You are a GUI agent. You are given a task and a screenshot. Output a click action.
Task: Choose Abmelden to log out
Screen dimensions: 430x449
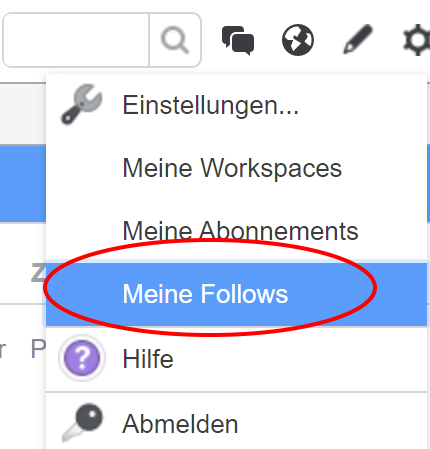(236, 424)
